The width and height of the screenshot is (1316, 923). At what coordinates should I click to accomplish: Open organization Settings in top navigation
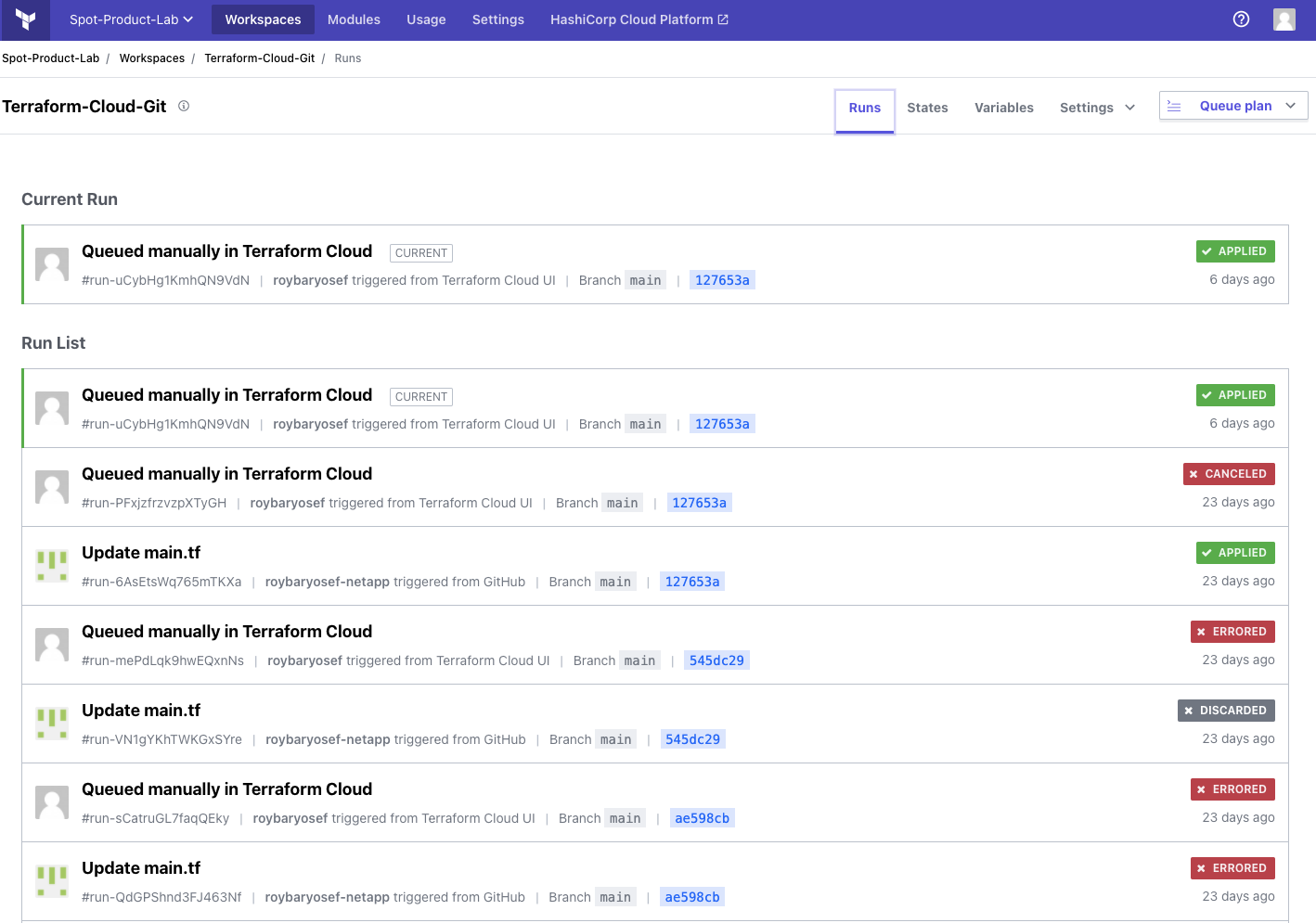(498, 19)
